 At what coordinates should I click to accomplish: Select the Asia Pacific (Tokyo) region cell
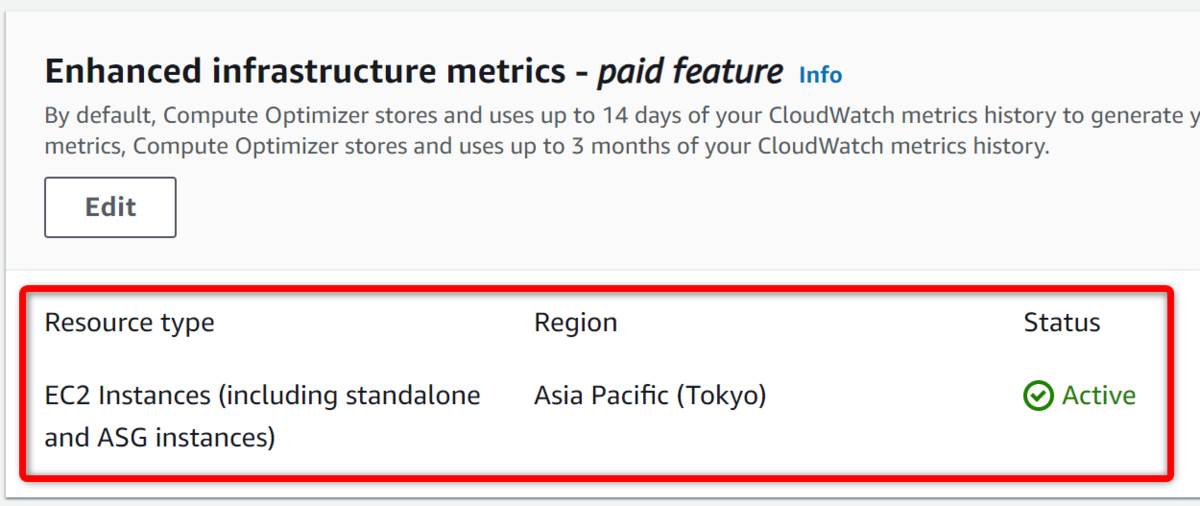point(650,396)
